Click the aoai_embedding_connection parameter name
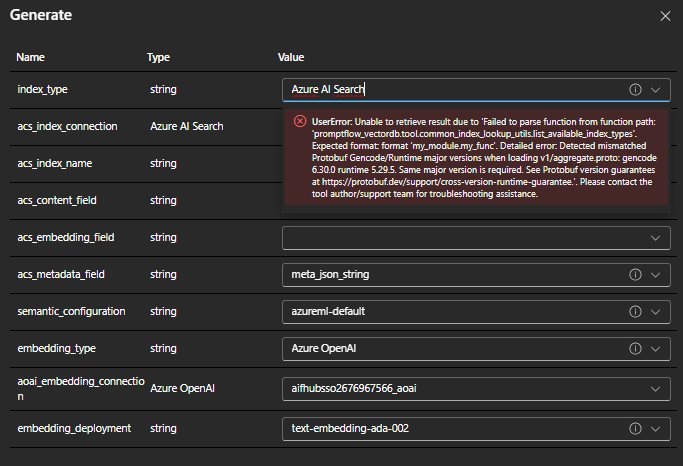 81,389
